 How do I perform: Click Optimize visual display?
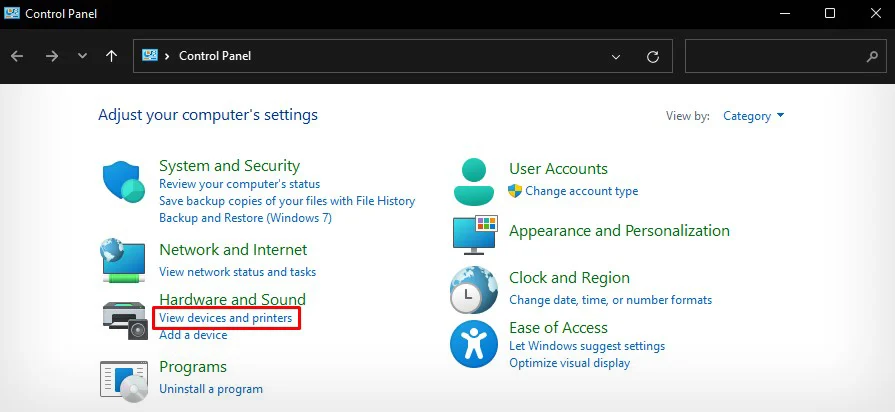pyautogui.click(x=570, y=363)
